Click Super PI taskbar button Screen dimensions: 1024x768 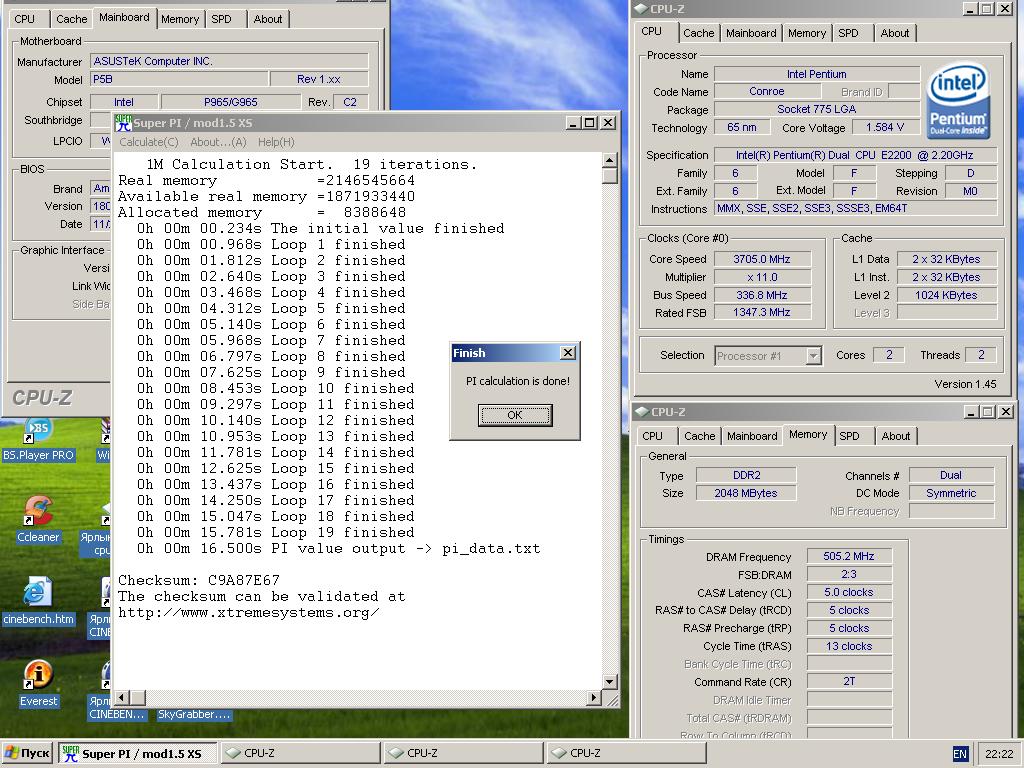[x=138, y=754]
